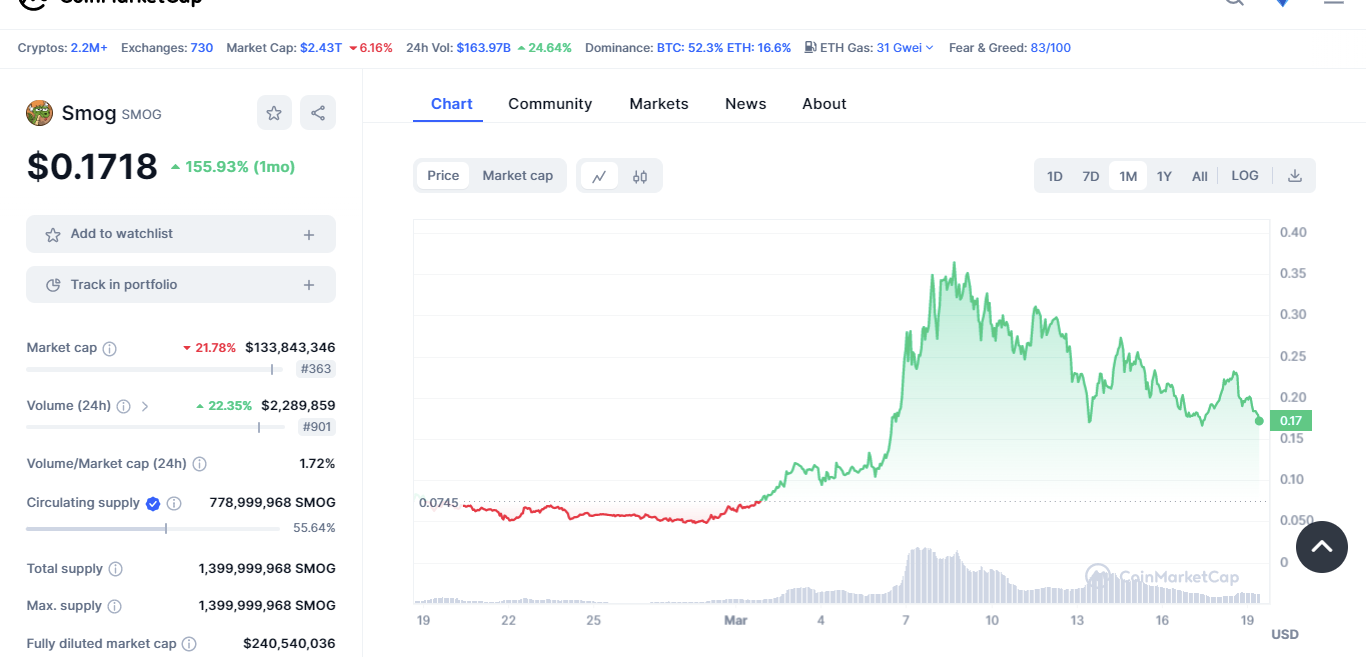Select the Price toggle
This screenshot has width=1366, height=657.
point(443,176)
